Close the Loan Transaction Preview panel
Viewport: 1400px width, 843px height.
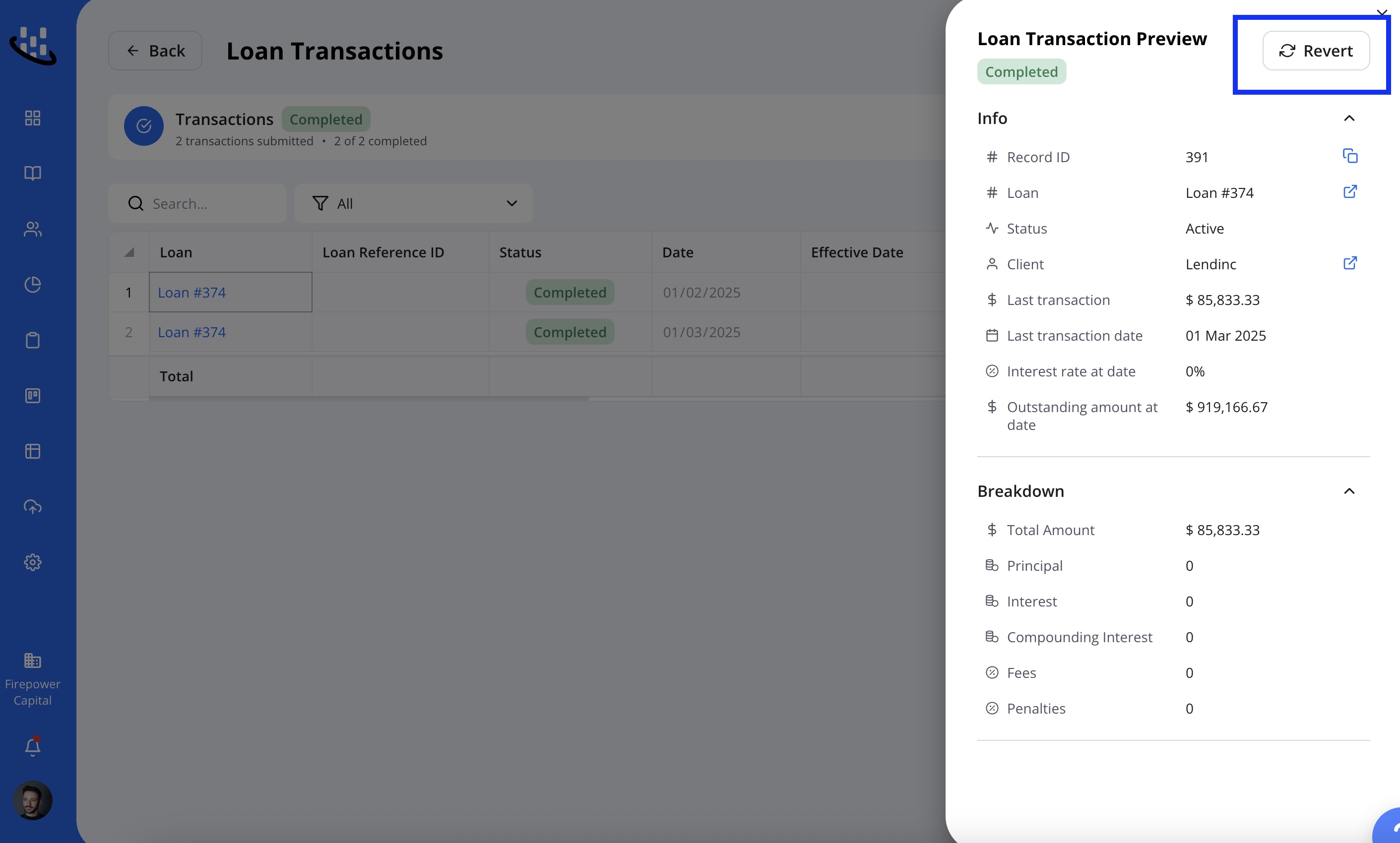(x=1381, y=12)
